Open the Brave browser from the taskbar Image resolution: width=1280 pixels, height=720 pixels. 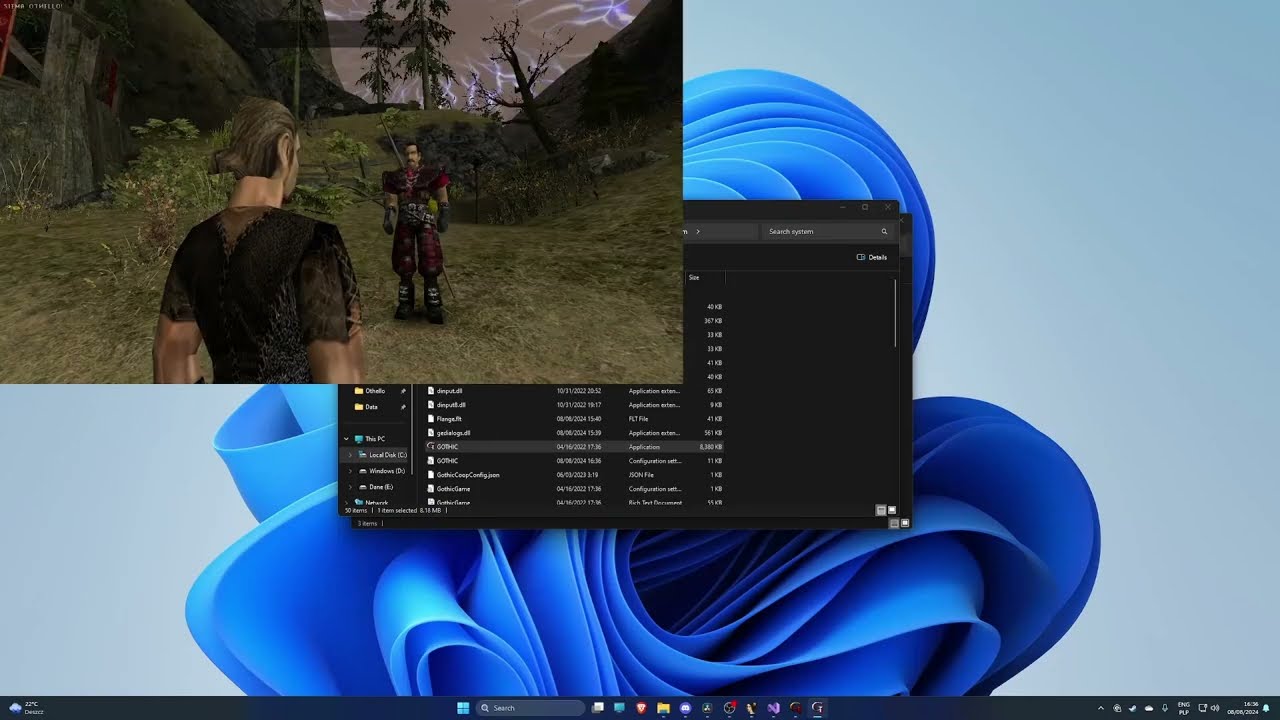(641, 708)
